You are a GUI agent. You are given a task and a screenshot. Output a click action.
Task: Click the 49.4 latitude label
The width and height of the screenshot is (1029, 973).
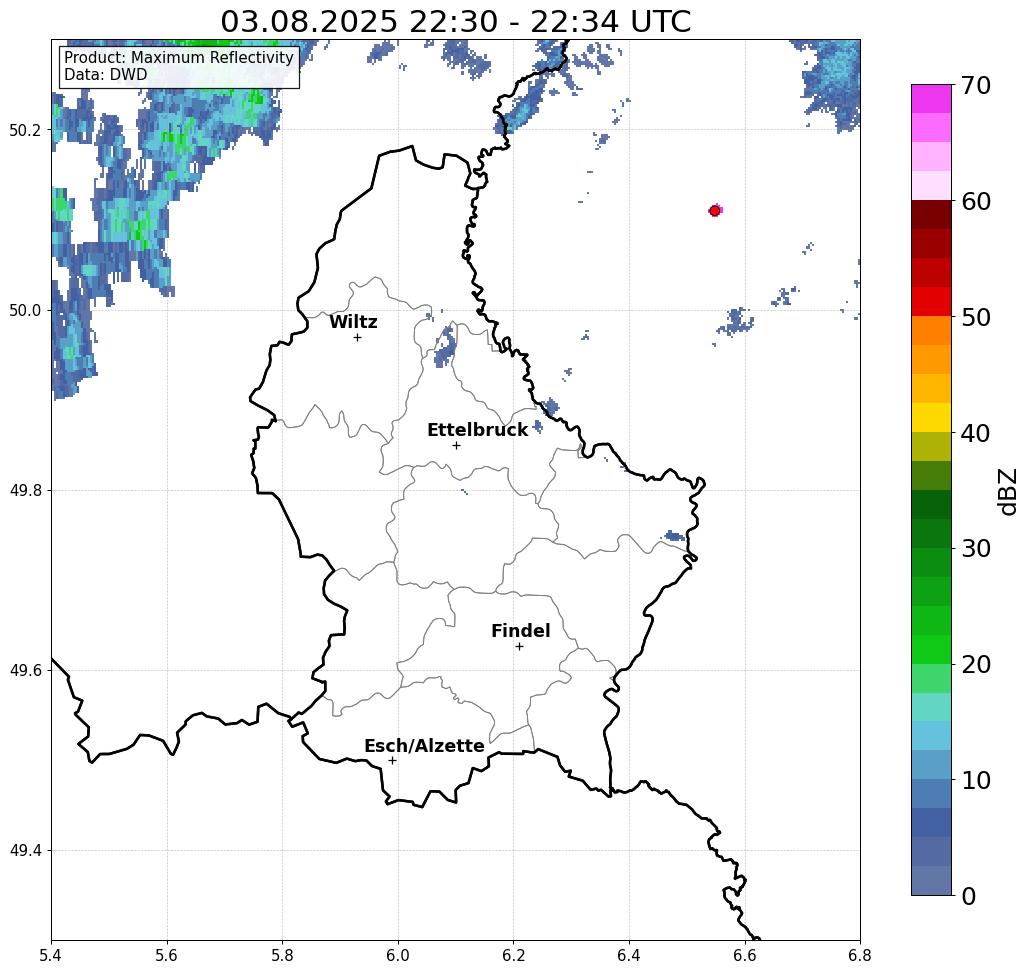click(x=25, y=851)
